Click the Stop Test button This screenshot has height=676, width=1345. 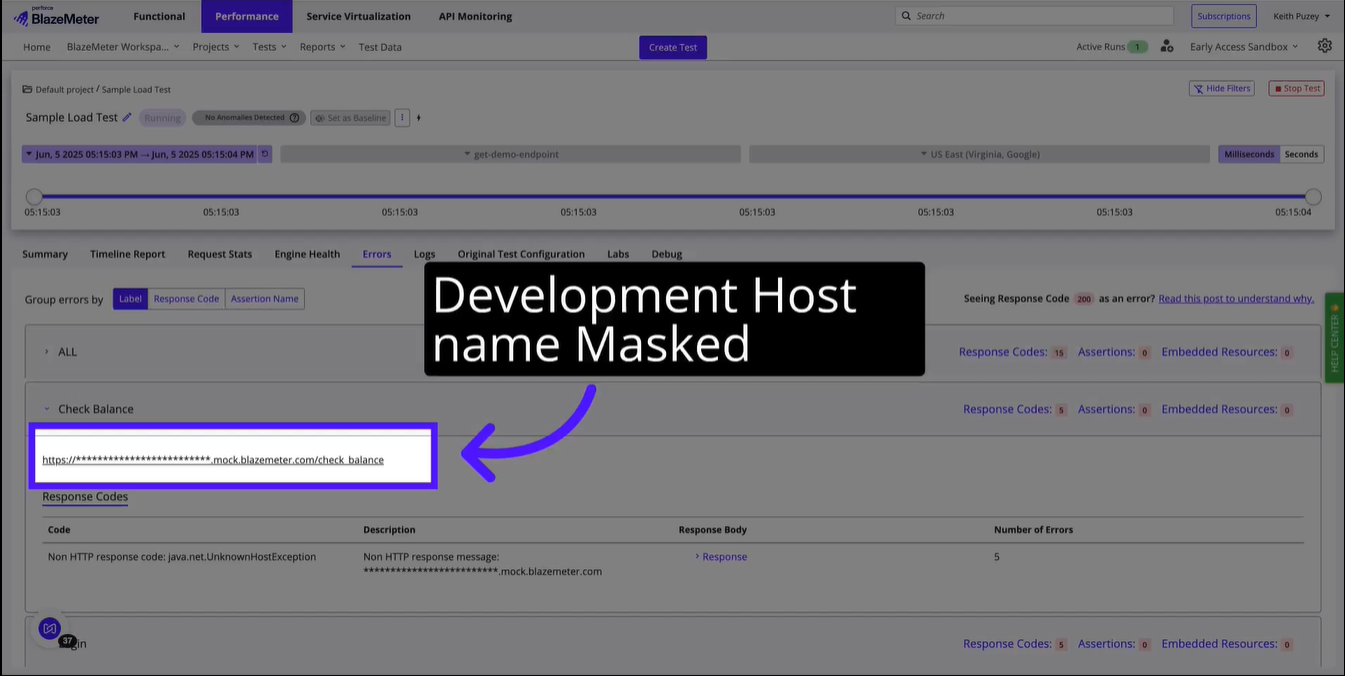click(x=1296, y=88)
